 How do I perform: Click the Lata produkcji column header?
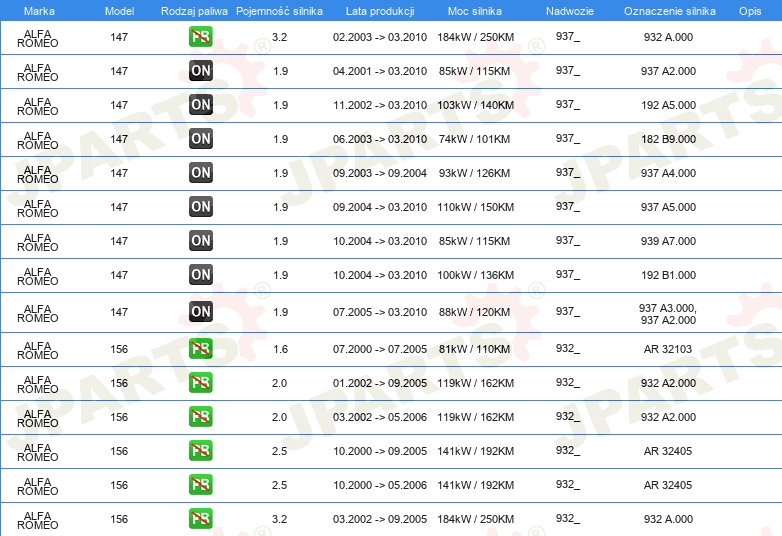coord(380,11)
